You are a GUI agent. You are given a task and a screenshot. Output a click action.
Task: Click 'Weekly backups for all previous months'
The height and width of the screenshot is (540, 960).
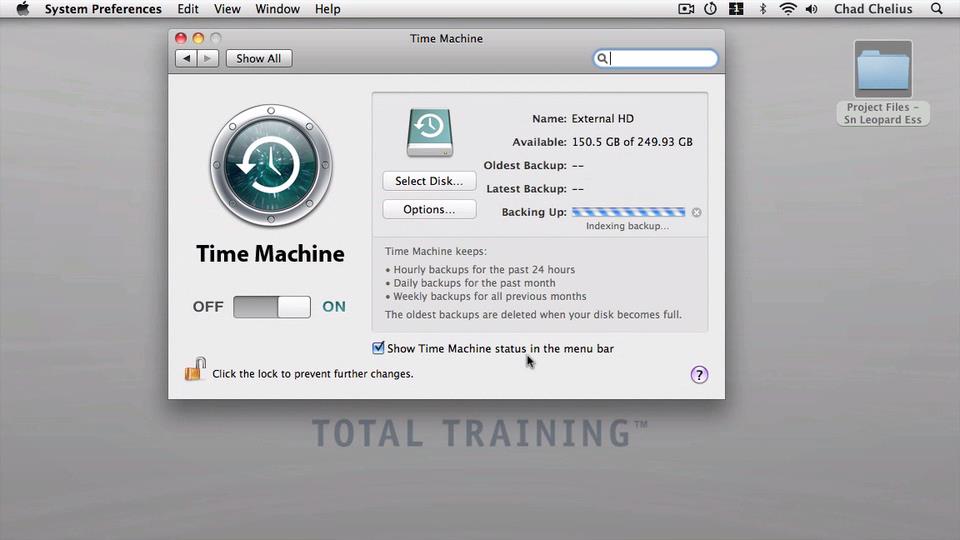[490, 296]
